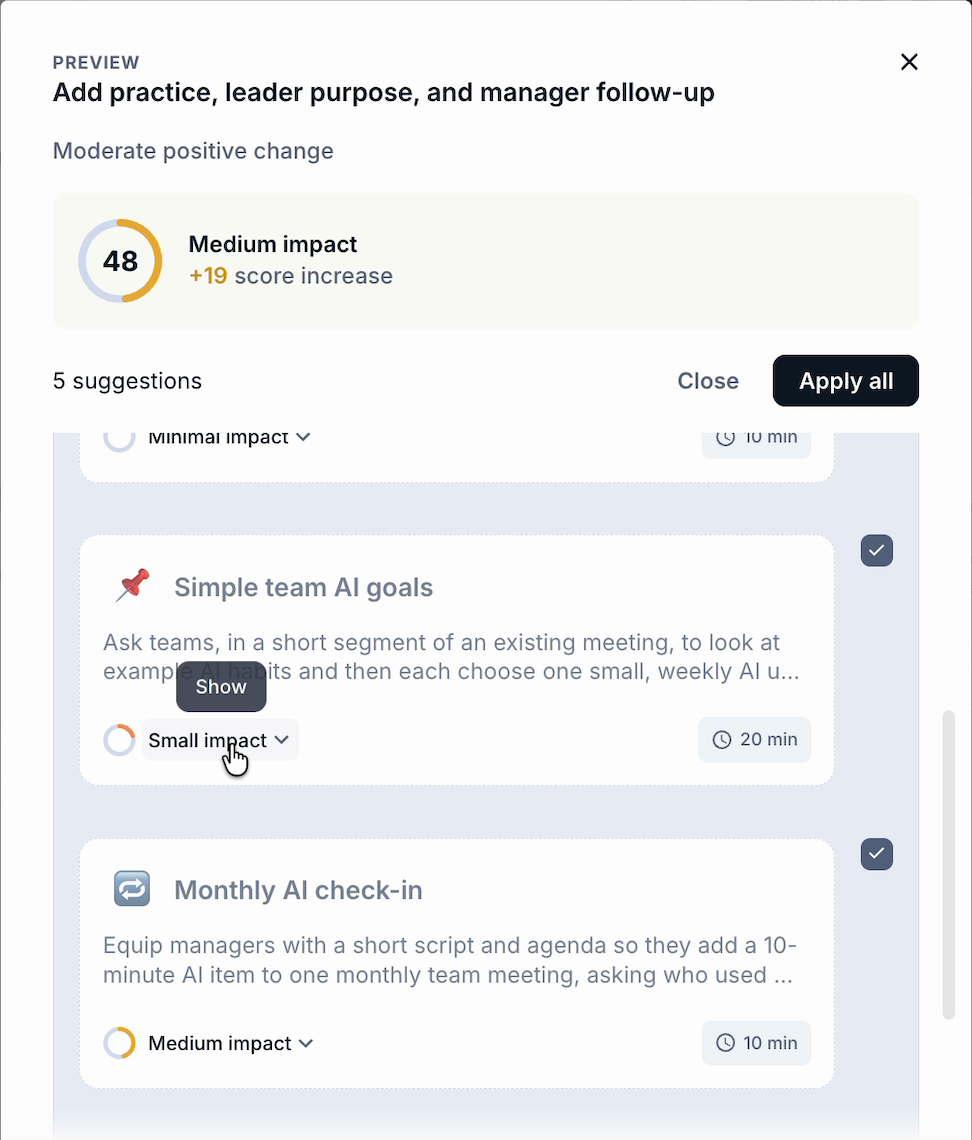Expand the Small impact dropdown
The height and width of the screenshot is (1140, 972).
pos(220,740)
